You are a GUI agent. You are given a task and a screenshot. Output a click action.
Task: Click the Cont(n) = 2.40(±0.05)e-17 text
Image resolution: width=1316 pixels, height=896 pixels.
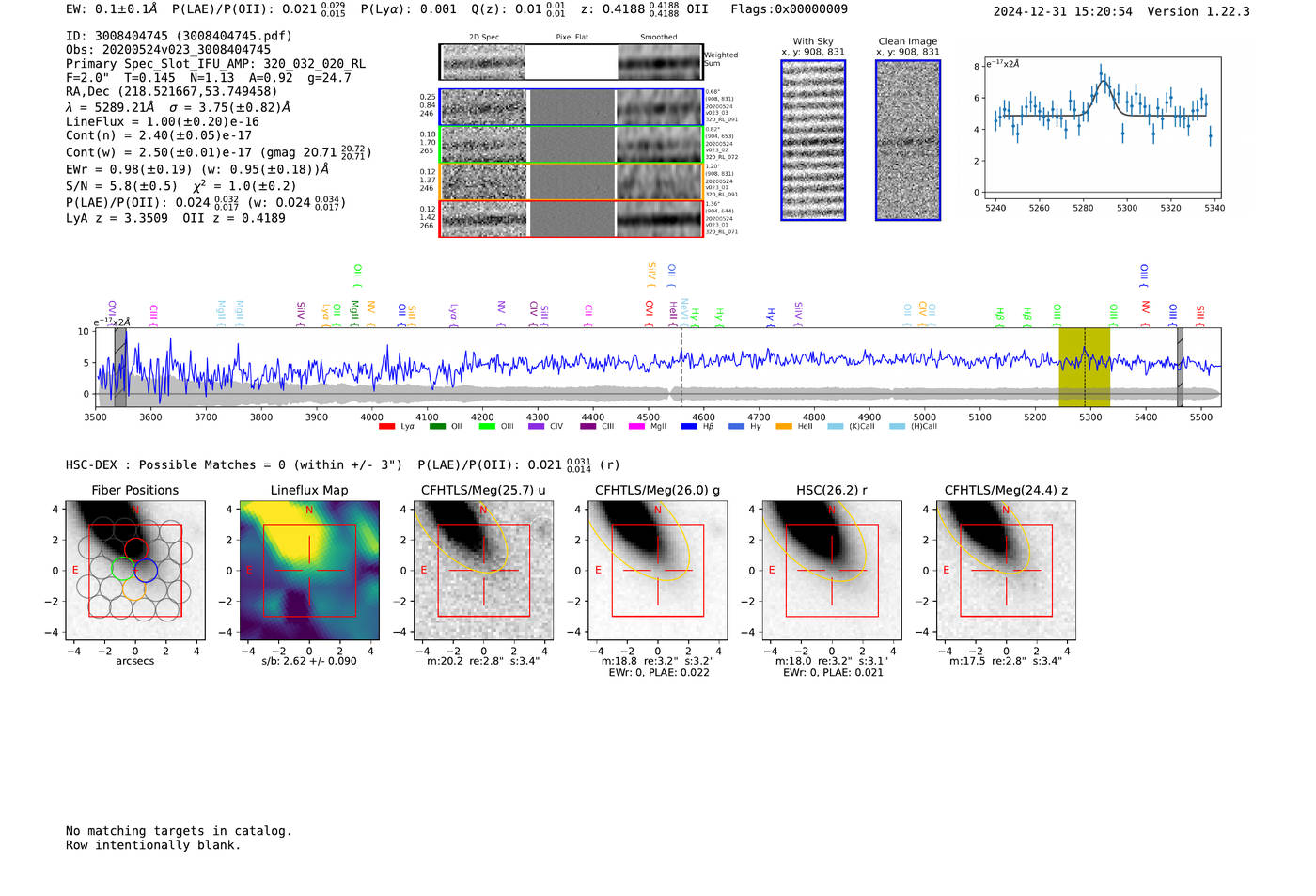(x=159, y=135)
